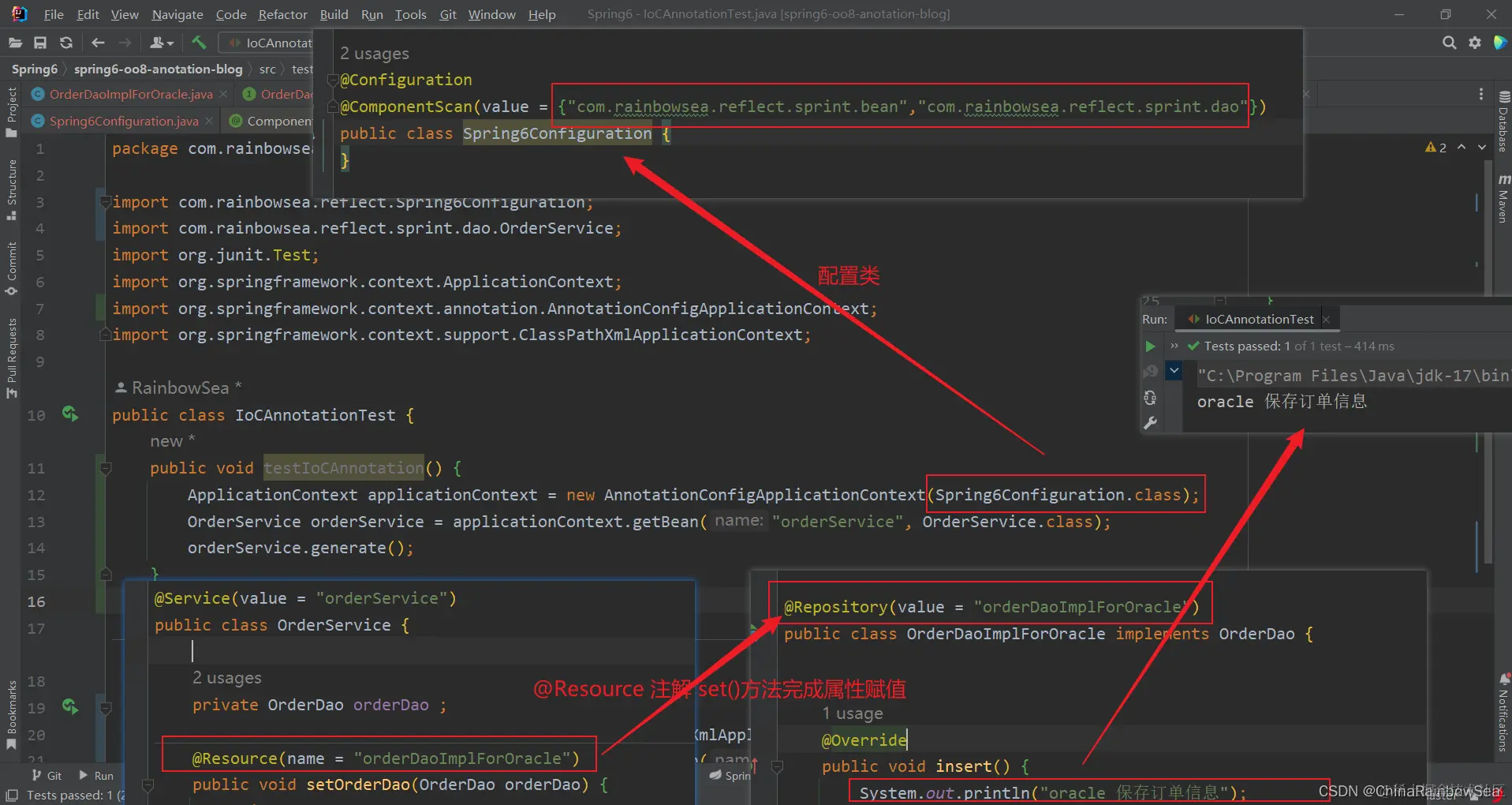Open the Git tool window at bottom
The width and height of the screenshot is (1512, 805).
click(x=47, y=776)
